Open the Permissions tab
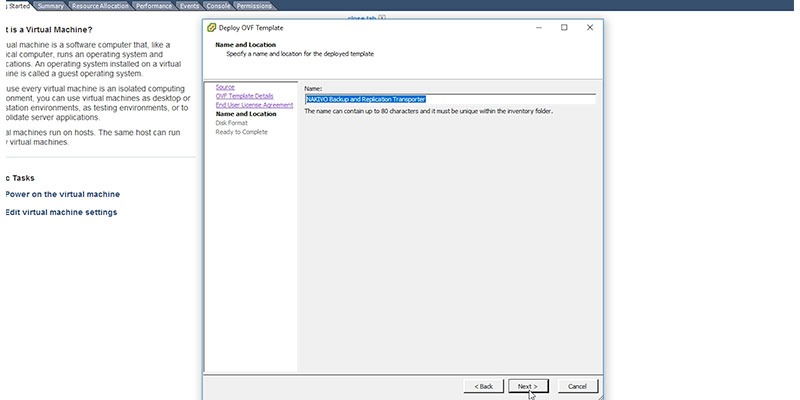 (254, 6)
